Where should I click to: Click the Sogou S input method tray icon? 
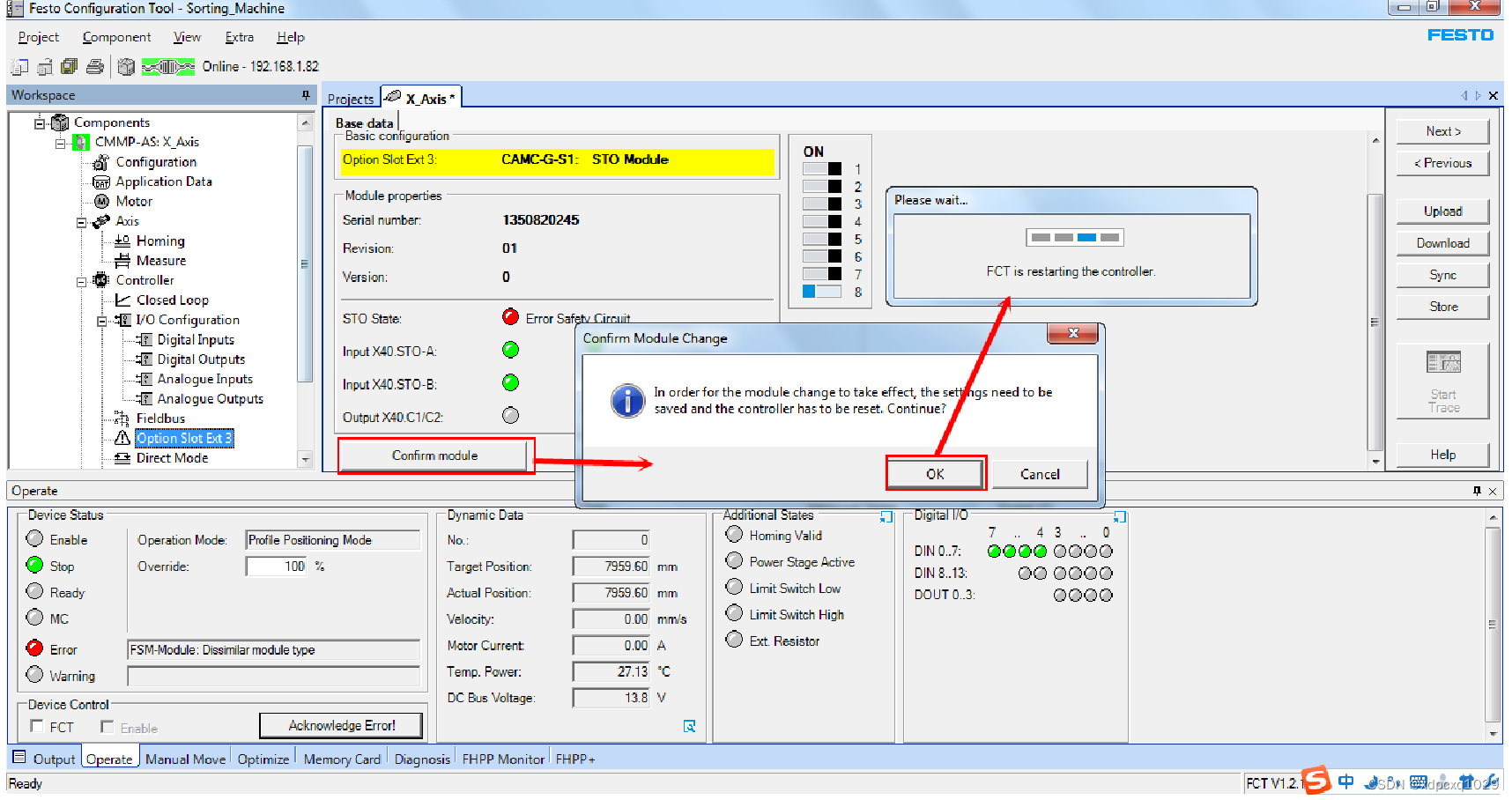1316,781
